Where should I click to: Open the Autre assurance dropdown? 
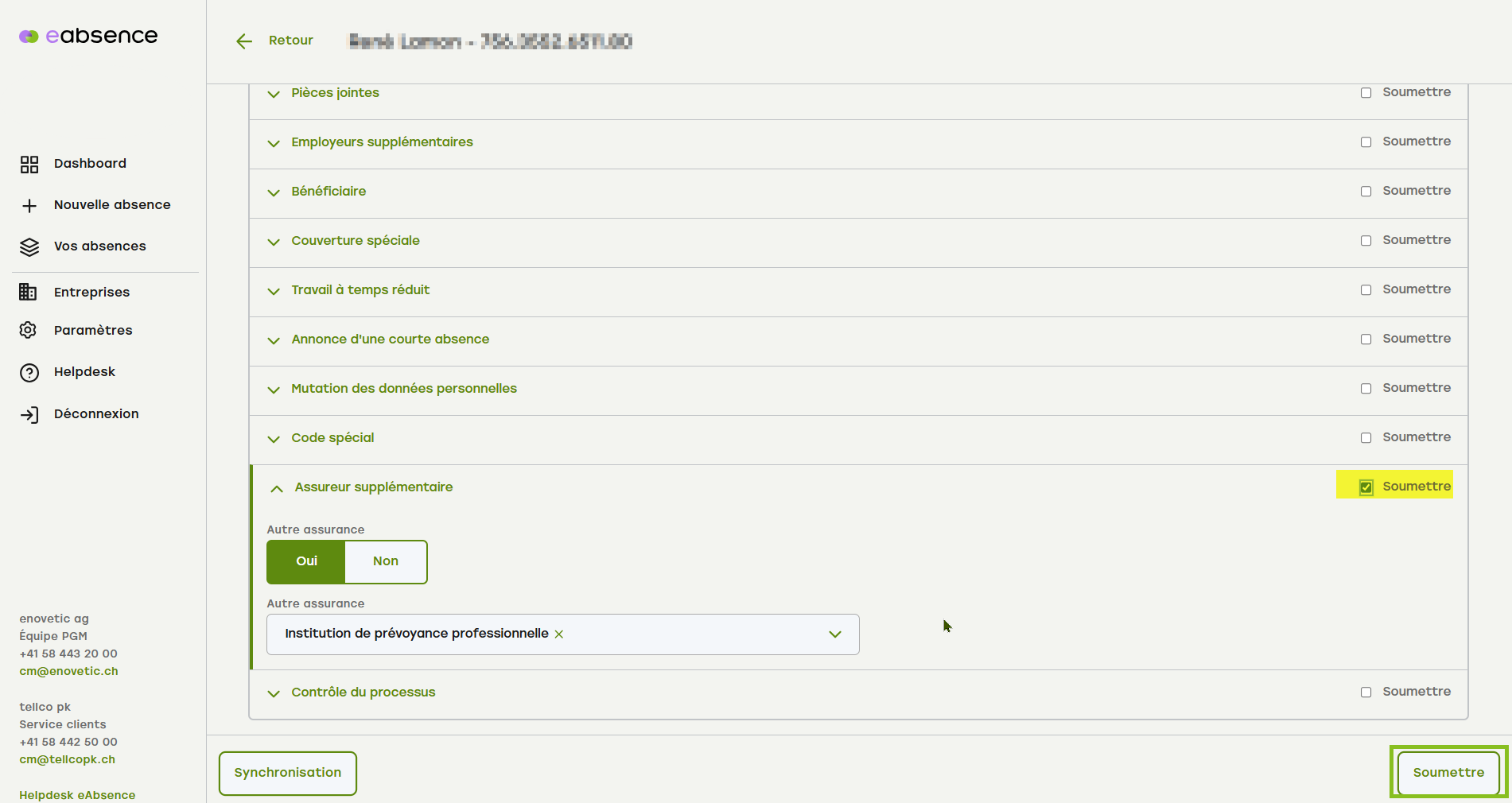(x=834, y=634)
